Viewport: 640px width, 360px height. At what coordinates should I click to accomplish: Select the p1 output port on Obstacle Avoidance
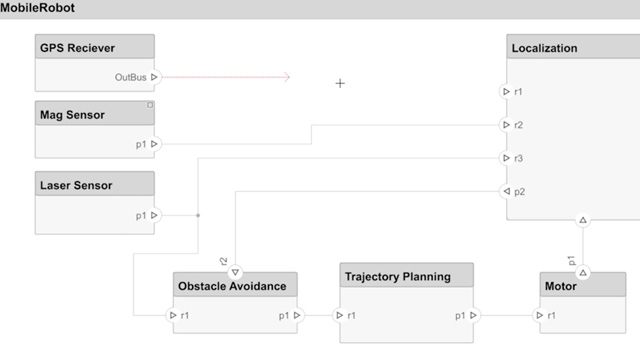tap(297, 315)
